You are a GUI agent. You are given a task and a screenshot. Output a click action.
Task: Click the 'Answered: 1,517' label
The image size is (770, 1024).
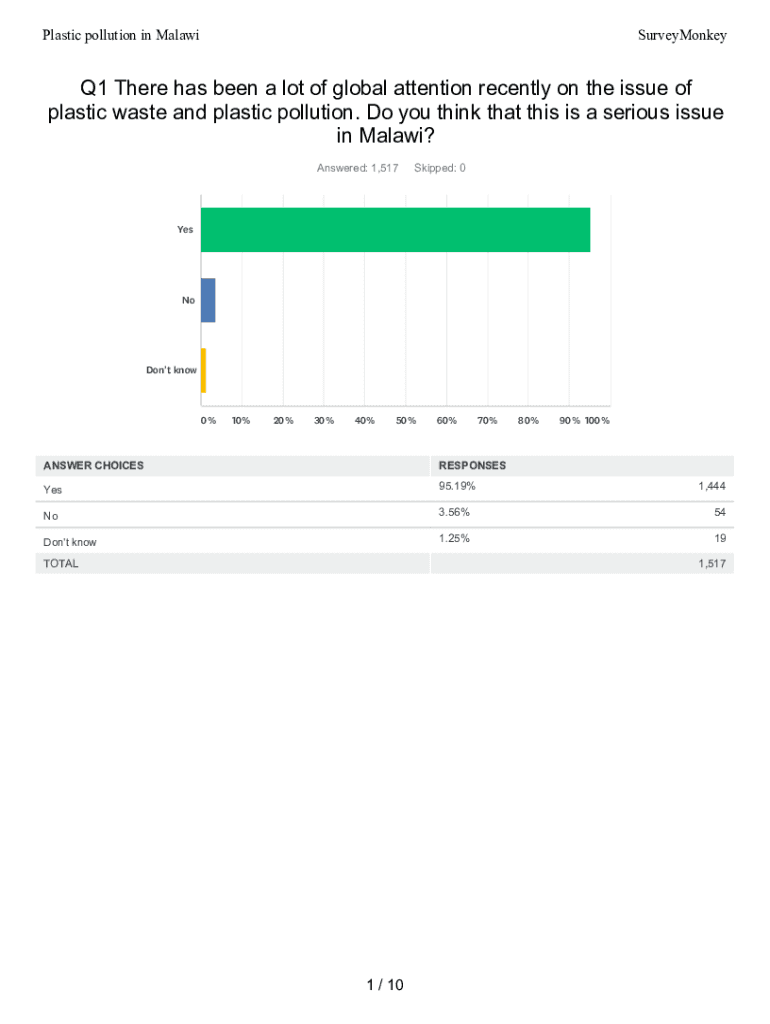(x=357, y=168)
